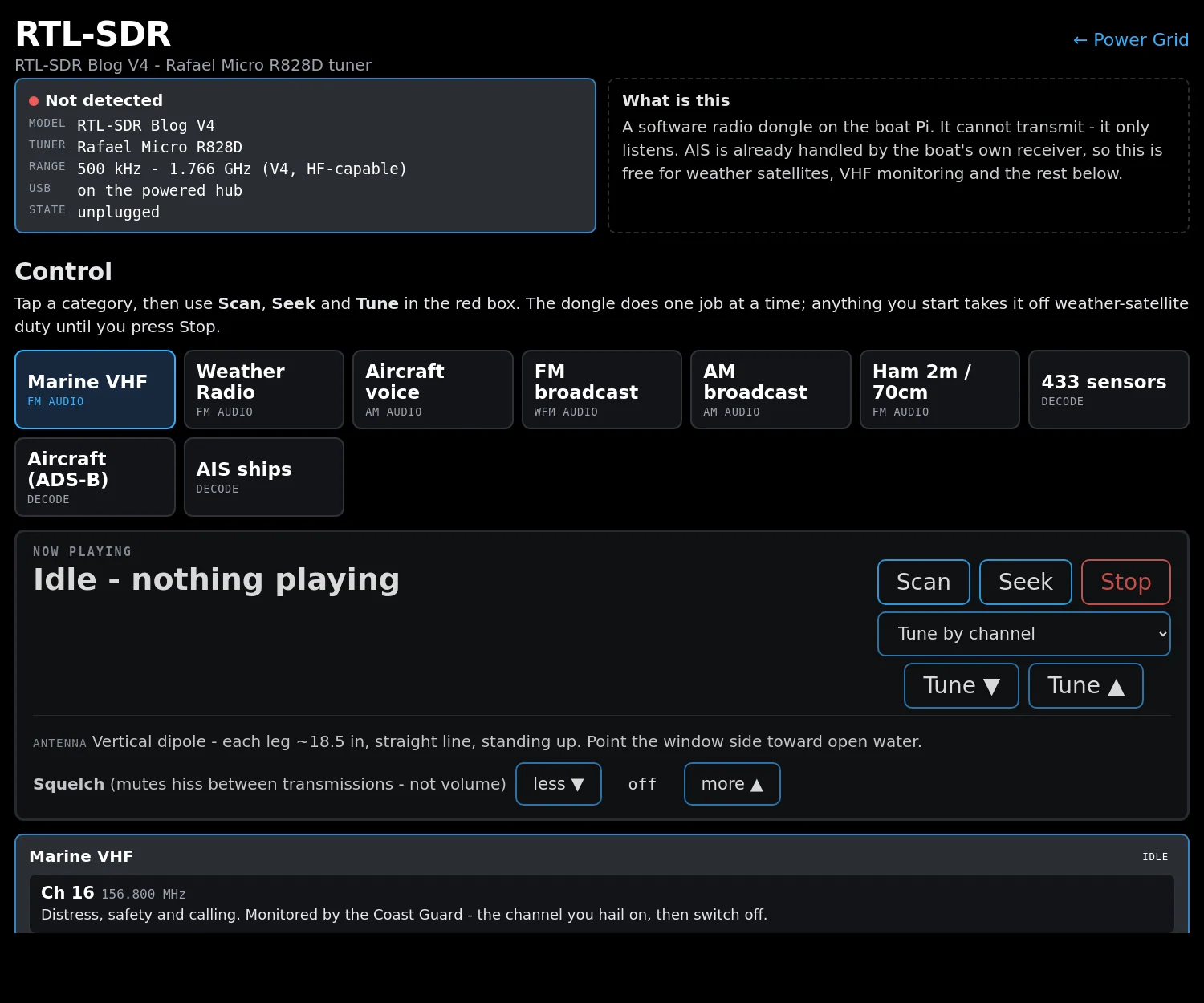Tune up one channel

1086,685
